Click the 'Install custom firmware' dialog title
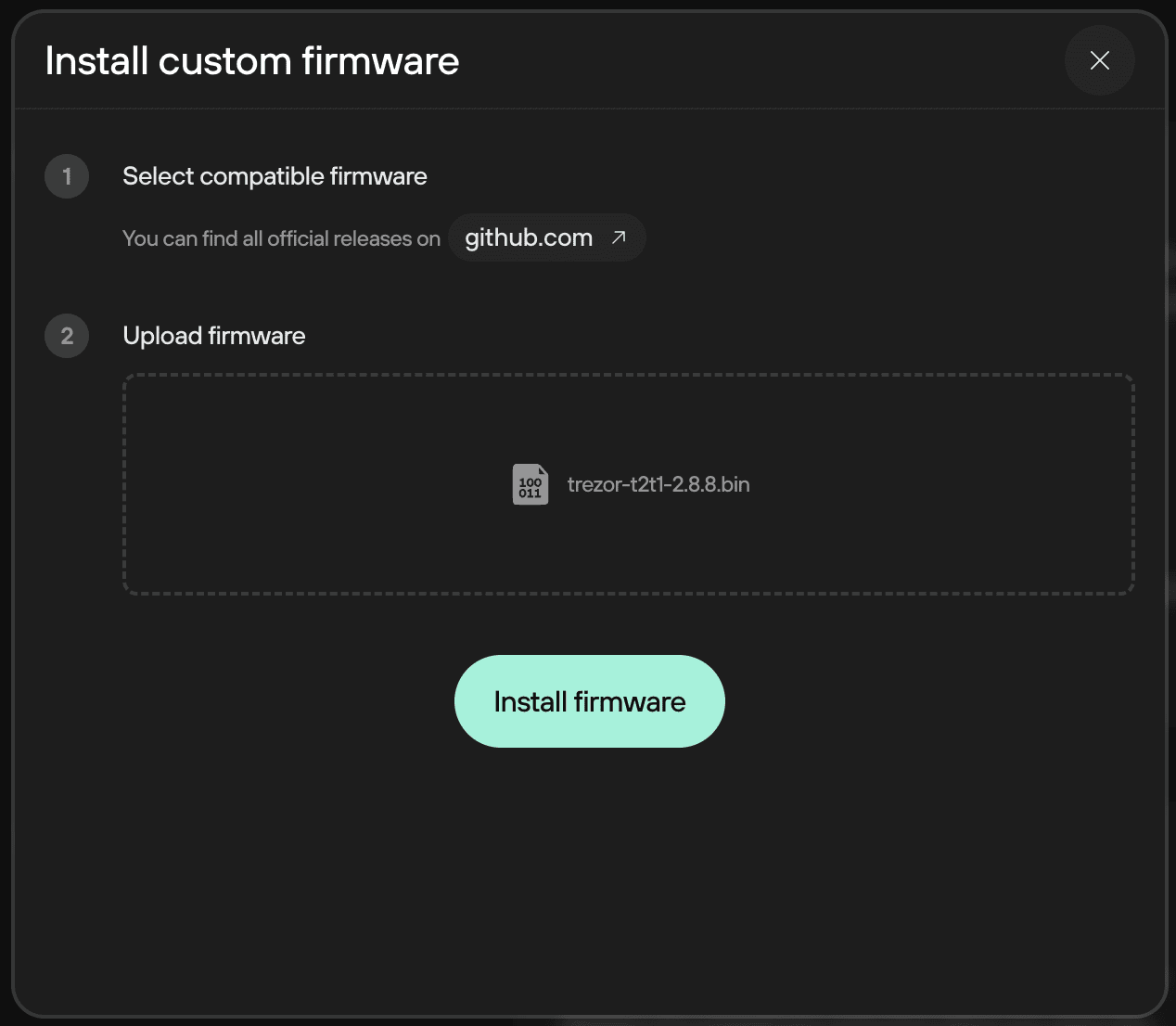The image size is (1176, 1026). click(x=252, y=61)
